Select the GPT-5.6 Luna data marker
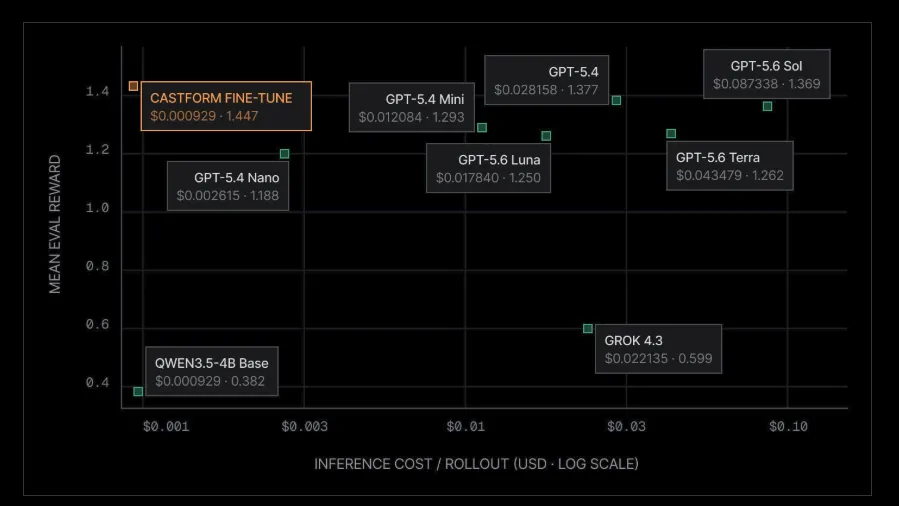This screenshot has width=899, height=506. [546, 136]
